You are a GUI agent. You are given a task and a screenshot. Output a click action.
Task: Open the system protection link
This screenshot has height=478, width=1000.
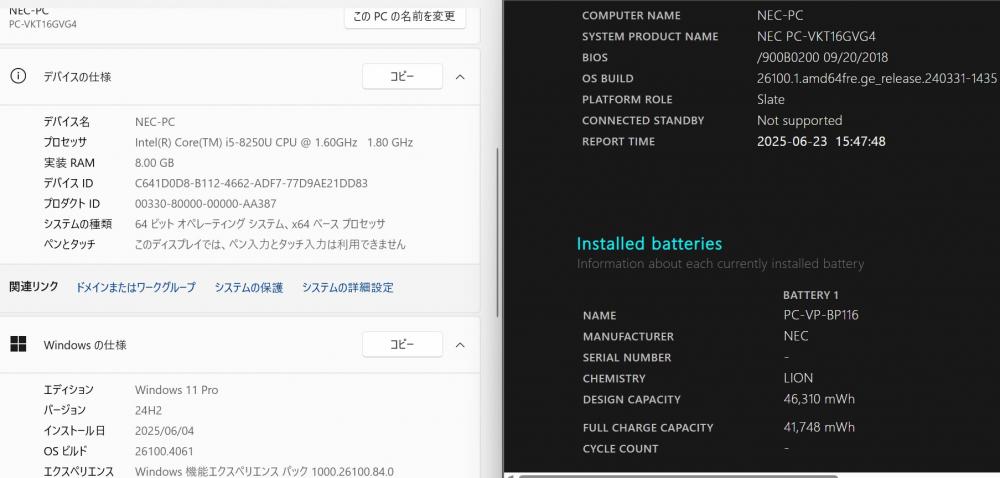(249, 287)
